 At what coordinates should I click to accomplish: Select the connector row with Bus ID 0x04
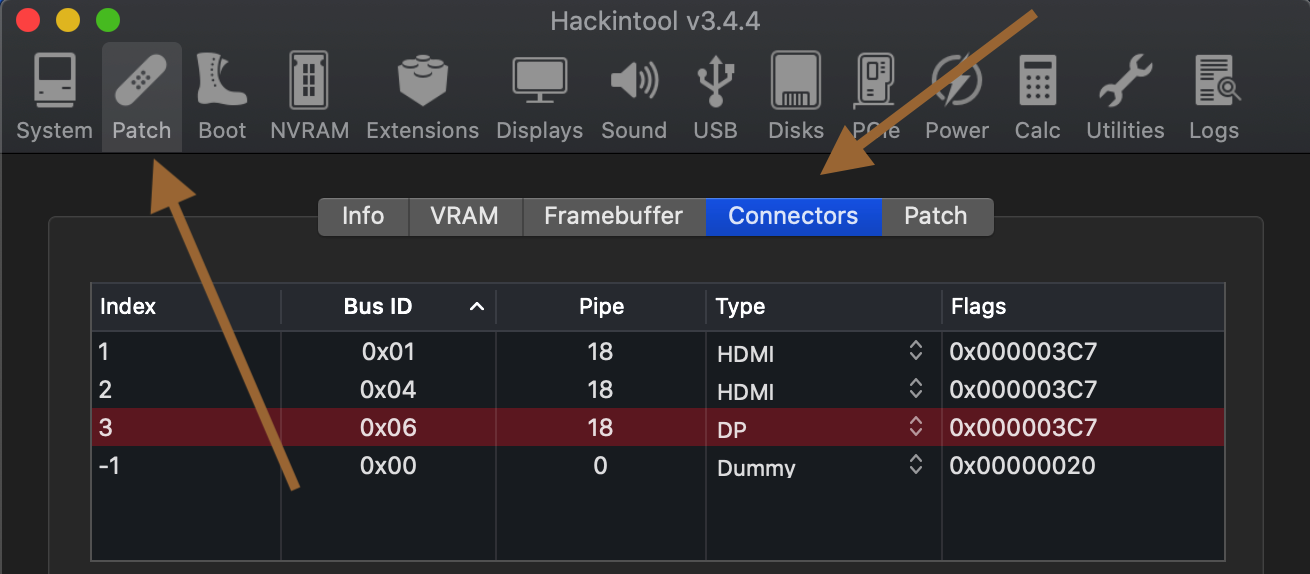coord(388,389)
